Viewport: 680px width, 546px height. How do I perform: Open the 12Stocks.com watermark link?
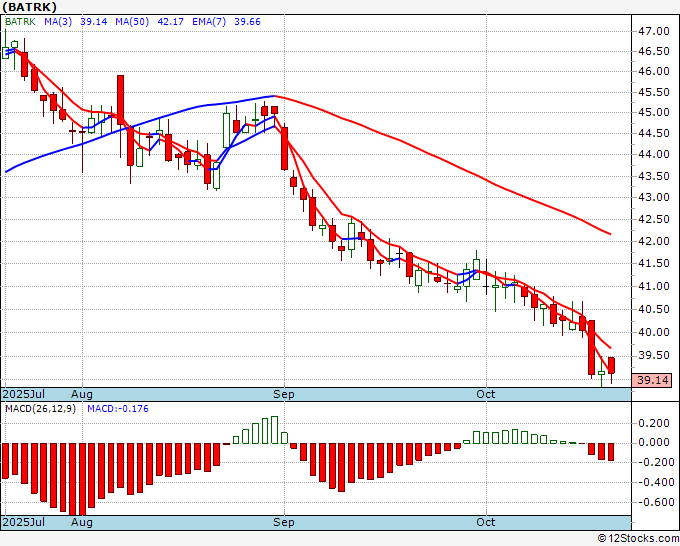click(x=638, y=539)
